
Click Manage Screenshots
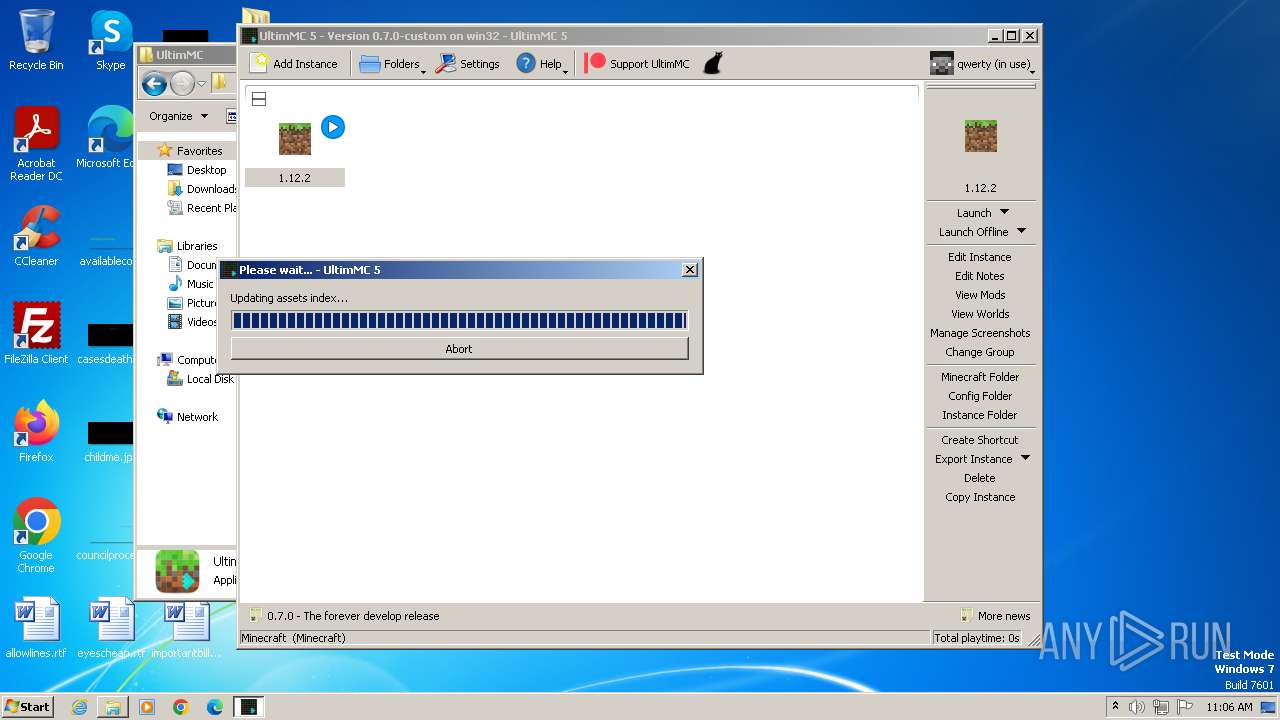click(980, 333)
